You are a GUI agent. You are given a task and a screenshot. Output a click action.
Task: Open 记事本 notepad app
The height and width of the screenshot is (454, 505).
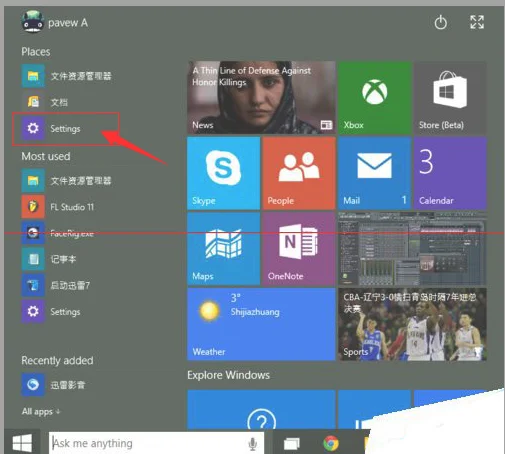point(49,259)
